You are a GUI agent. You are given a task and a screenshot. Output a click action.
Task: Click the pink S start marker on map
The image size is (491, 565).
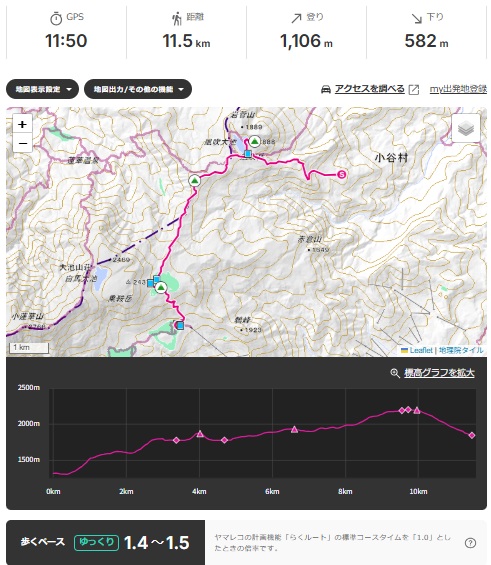click(x=342, y=174)
